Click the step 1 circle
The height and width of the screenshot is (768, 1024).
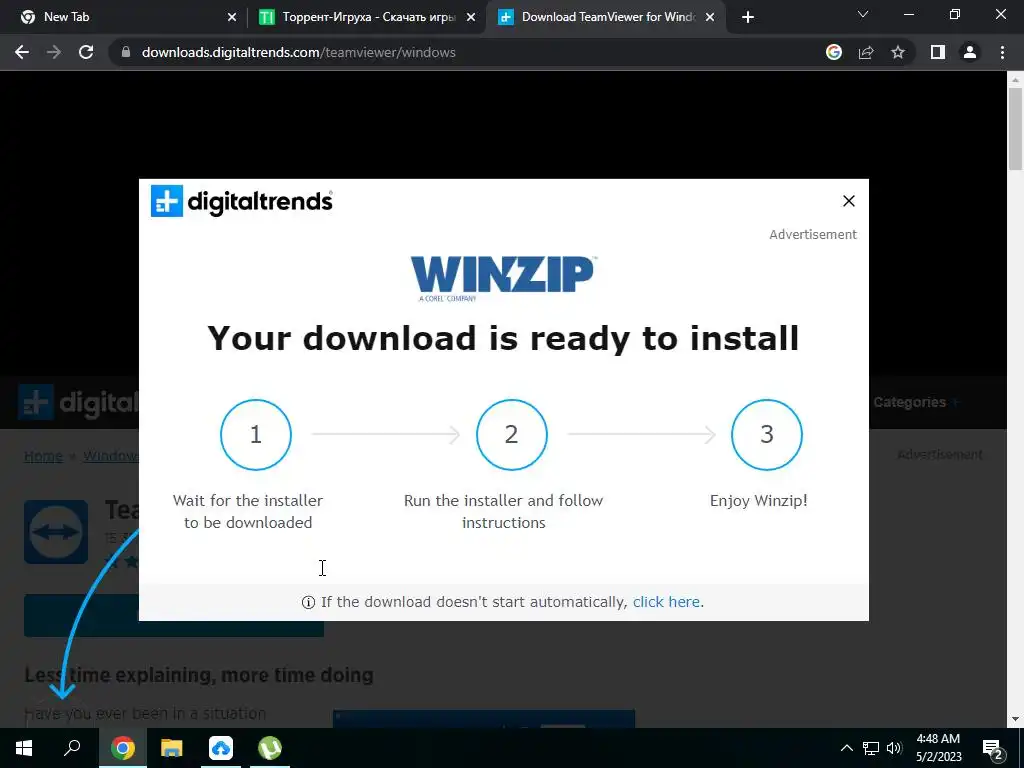point(256,434)
